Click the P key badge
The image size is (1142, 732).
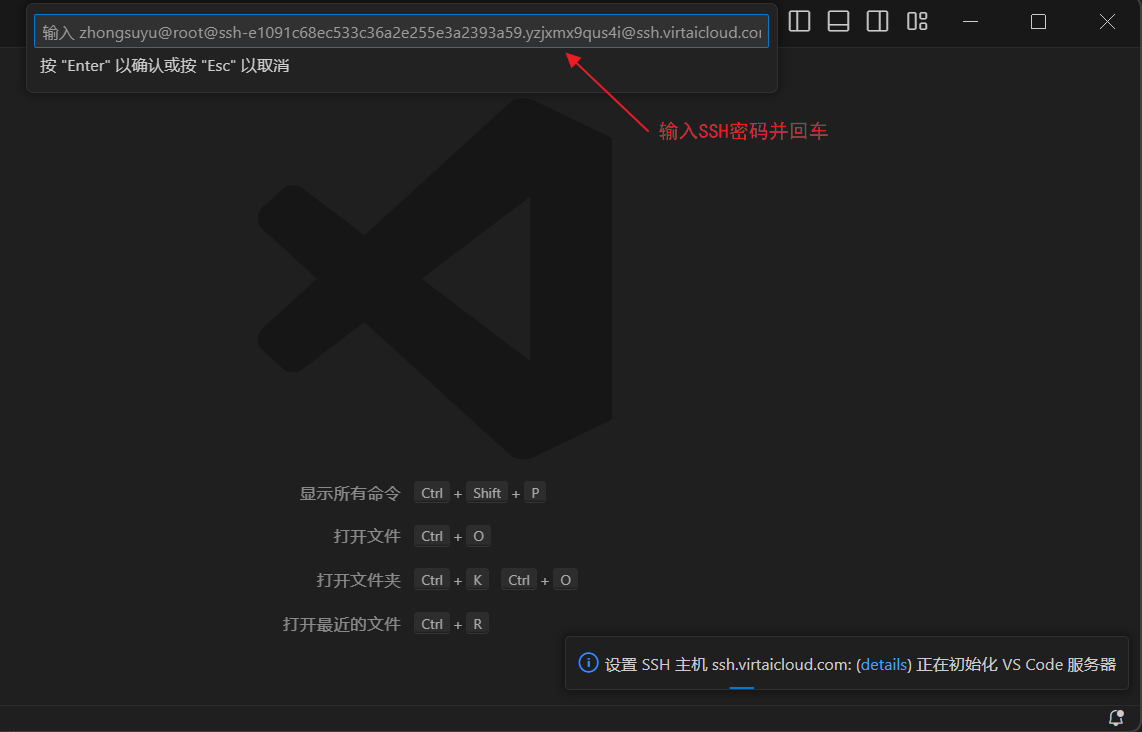tap(535, 493)
